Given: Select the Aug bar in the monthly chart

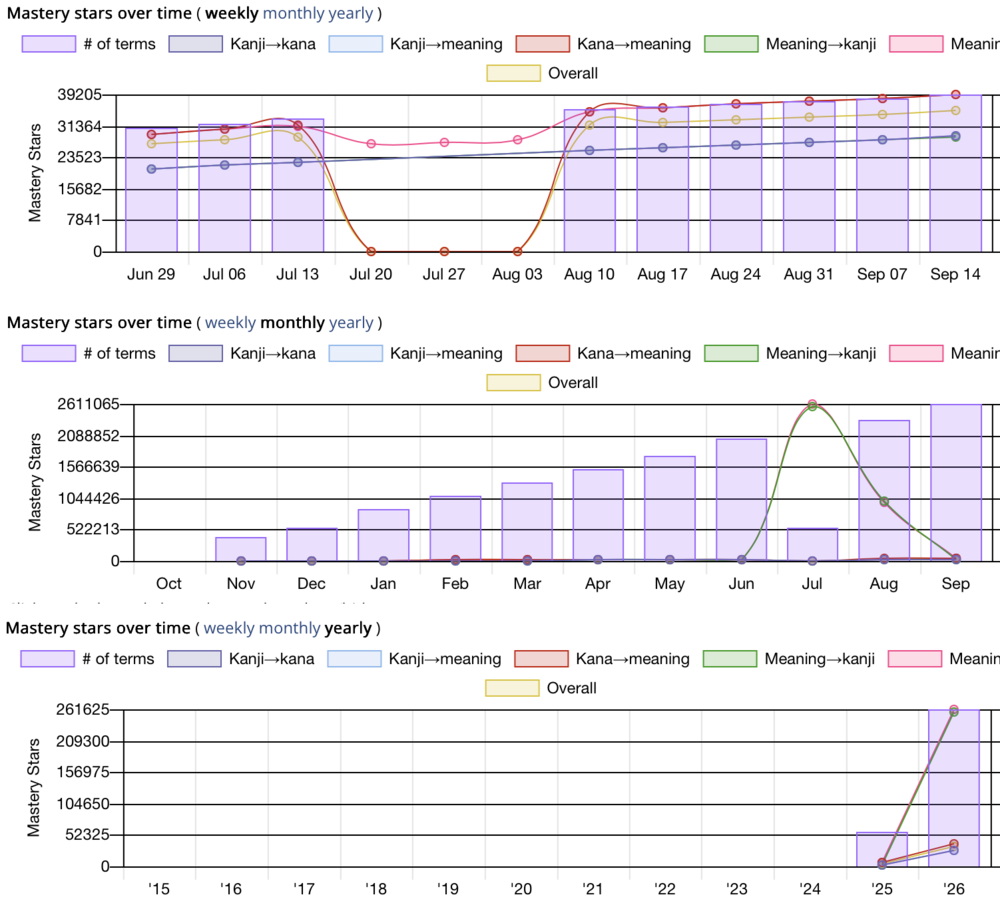Looking at the screenshot, I should coord(884,491).
